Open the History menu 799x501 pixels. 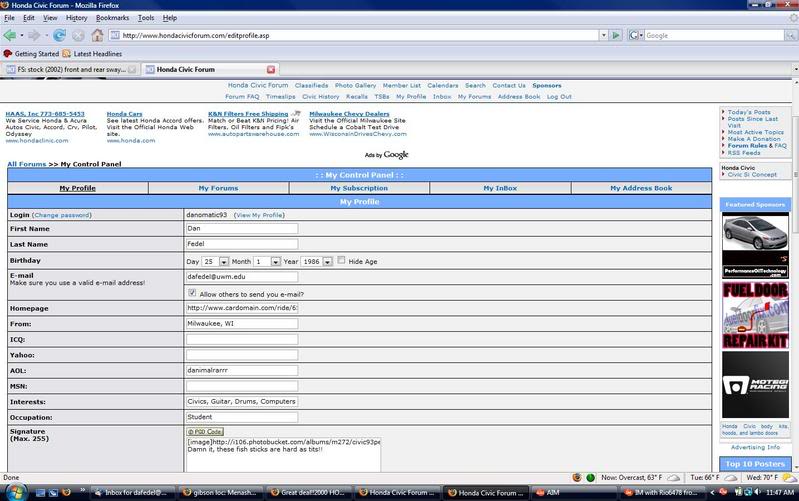point(76,18)
